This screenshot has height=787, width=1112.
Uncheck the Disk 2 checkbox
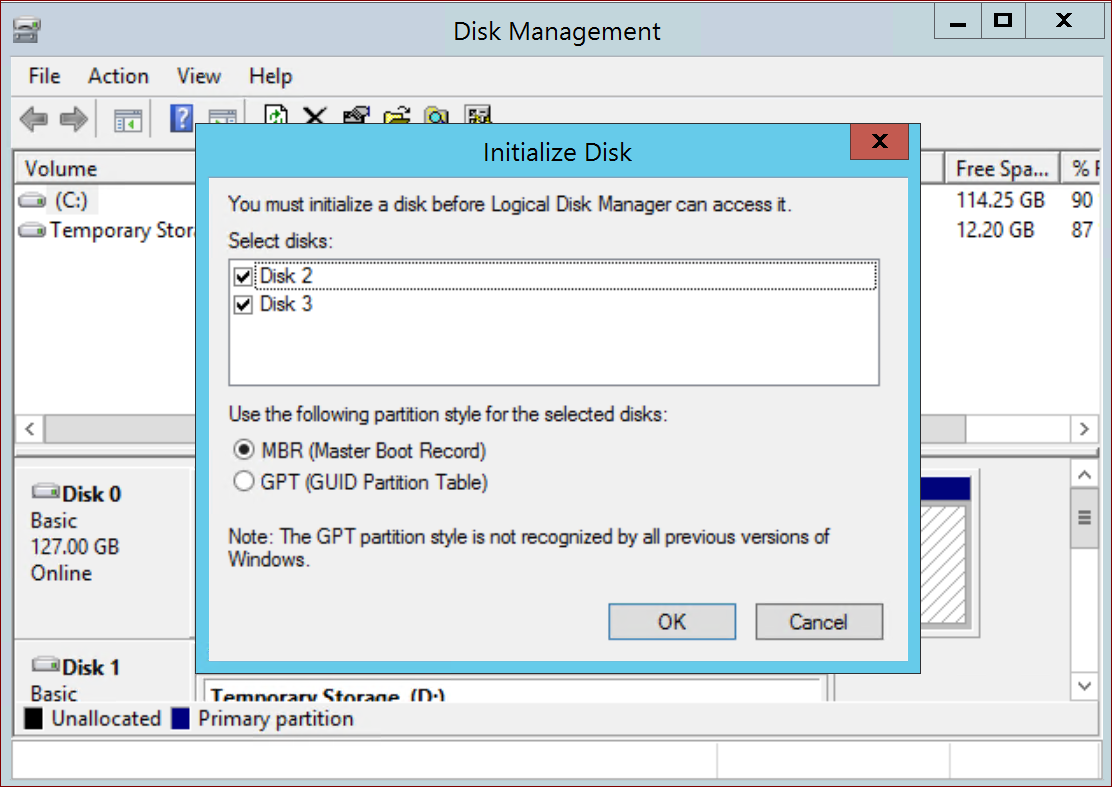coord(242,276)
